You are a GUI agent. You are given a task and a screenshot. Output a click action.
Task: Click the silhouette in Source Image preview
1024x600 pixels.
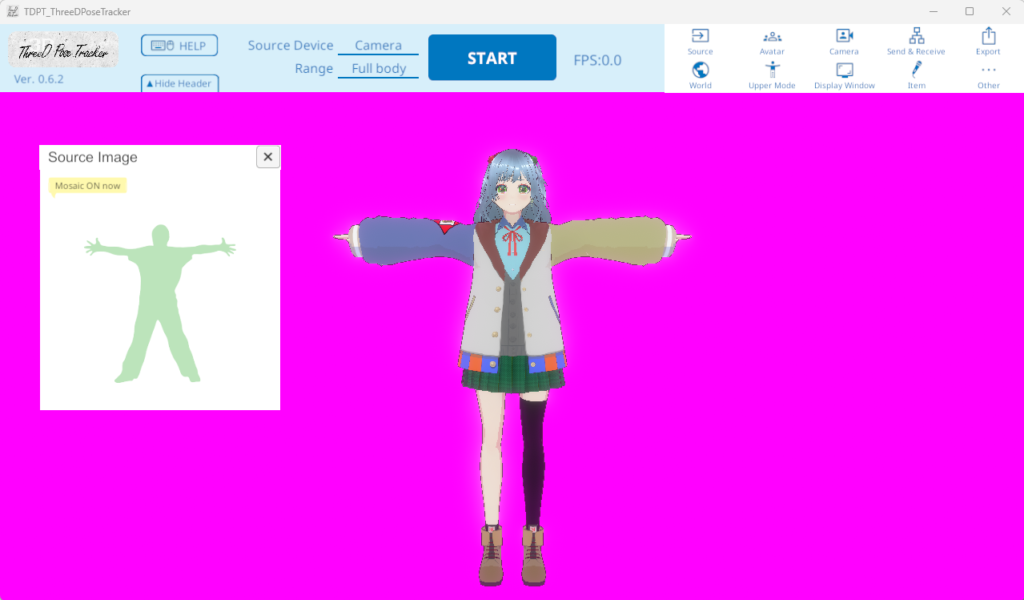coord(160,304)
